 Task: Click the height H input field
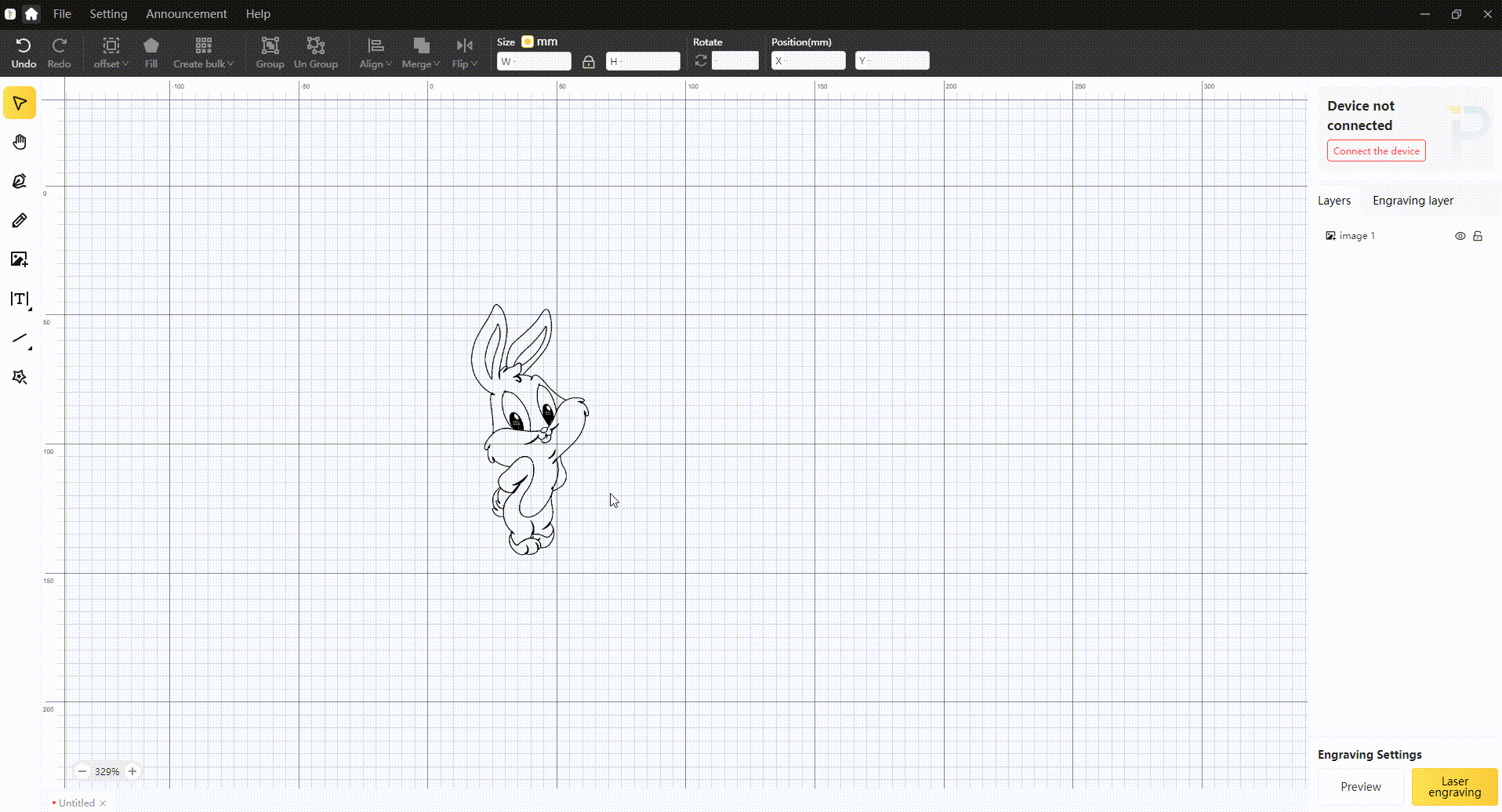[x=643, y=61]
